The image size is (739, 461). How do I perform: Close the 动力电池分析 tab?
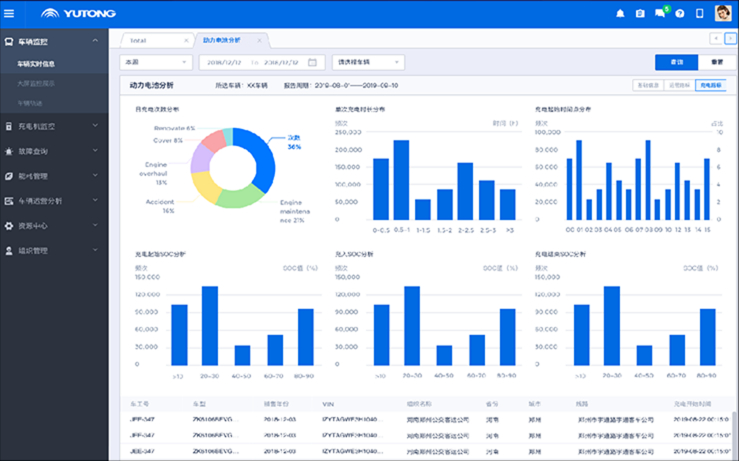[x=259, y=40]
